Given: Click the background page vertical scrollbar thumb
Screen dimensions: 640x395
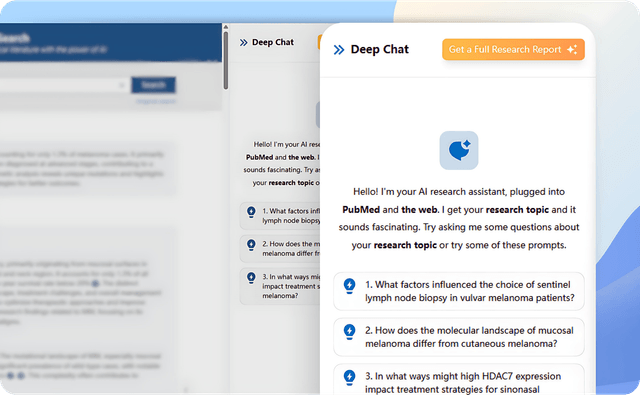Looking at the screenshot, I should click(x=226, y=60).
